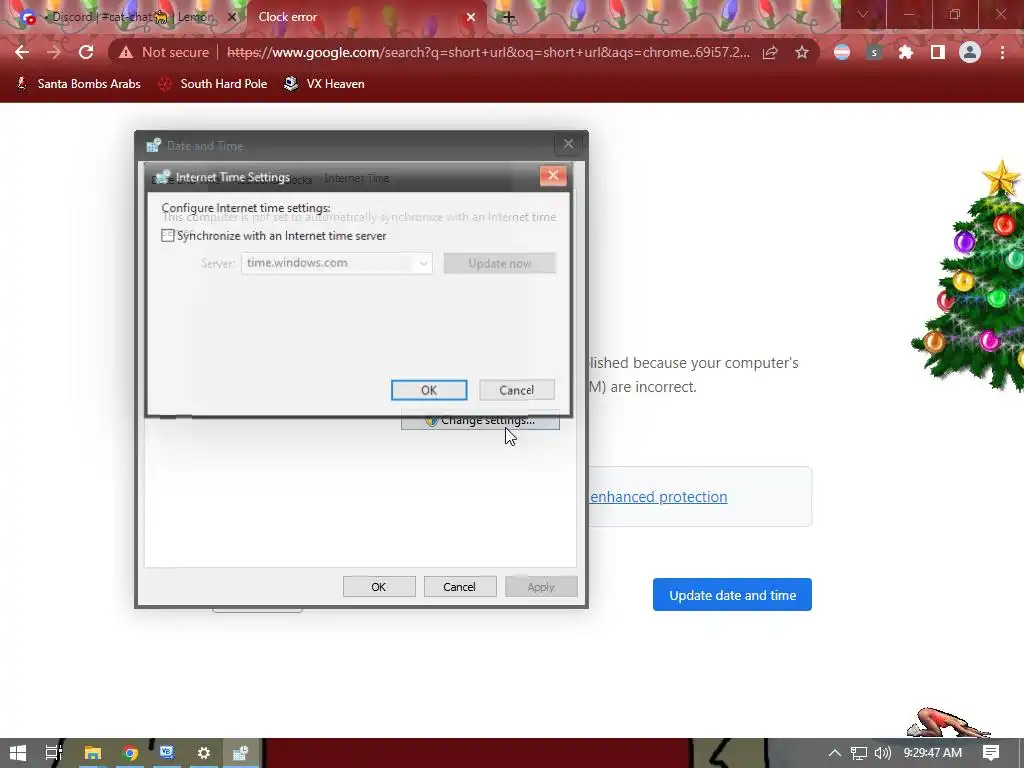Open Santa Bombs Arabs bookmark
The height and width of the screenshot is (768, 1024).
coord(78,84)
